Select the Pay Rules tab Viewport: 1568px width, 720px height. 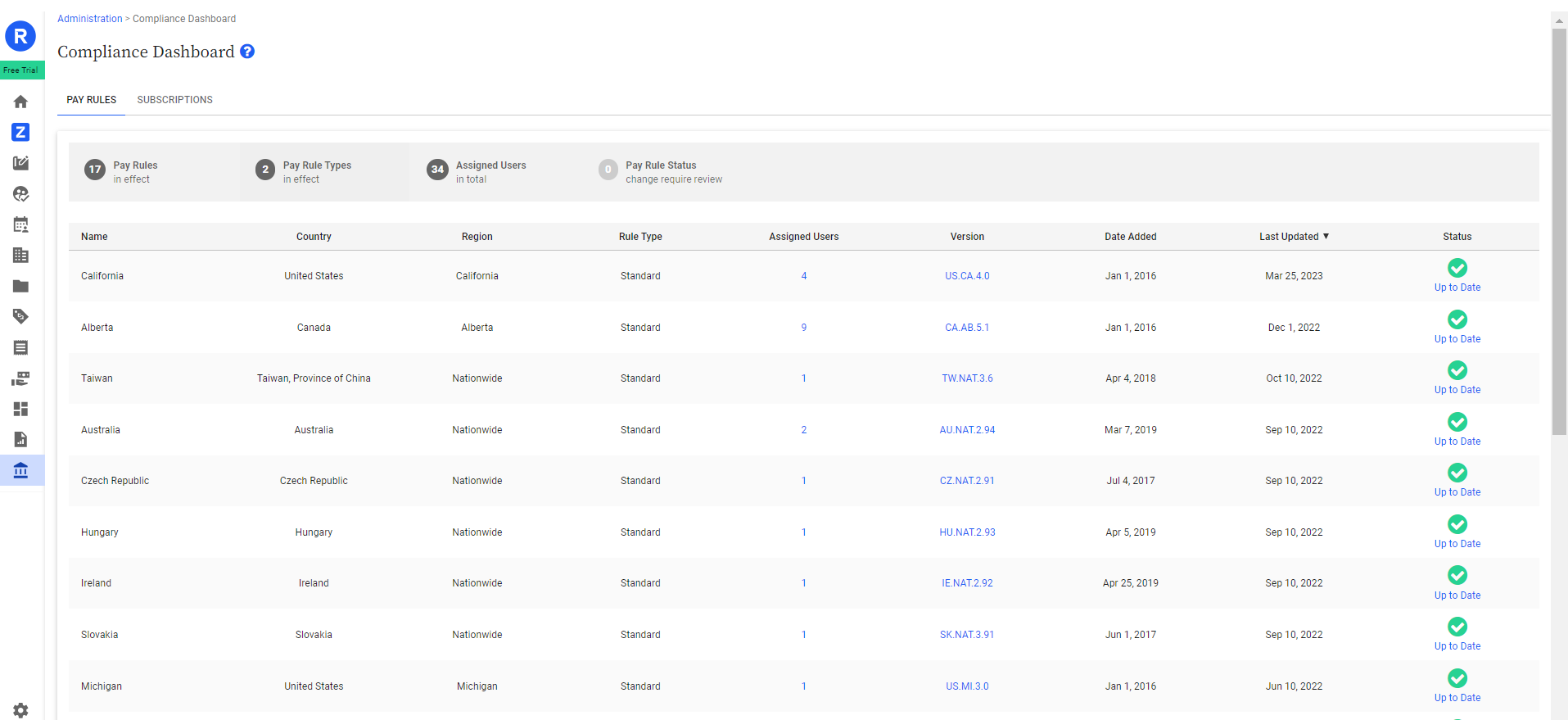pos(91,100)
